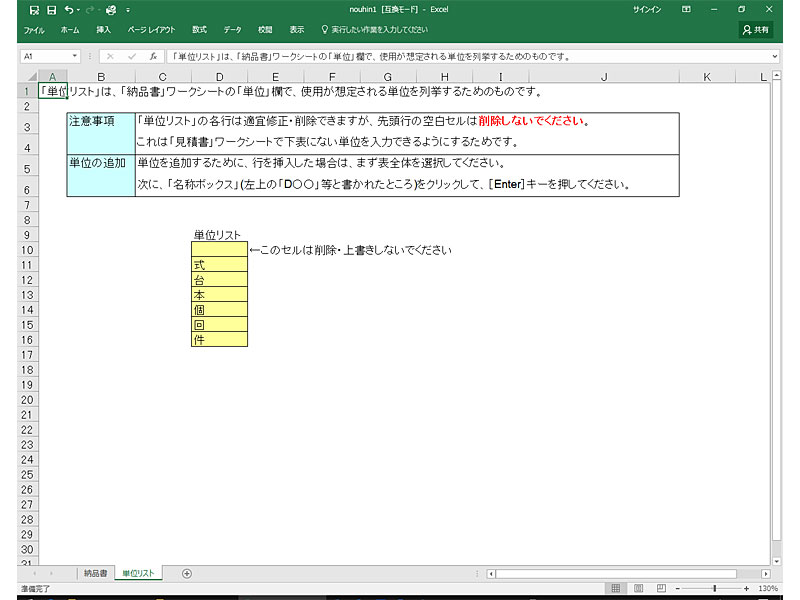Click the horizontal scrollbar left arrow

coord(491,574)
